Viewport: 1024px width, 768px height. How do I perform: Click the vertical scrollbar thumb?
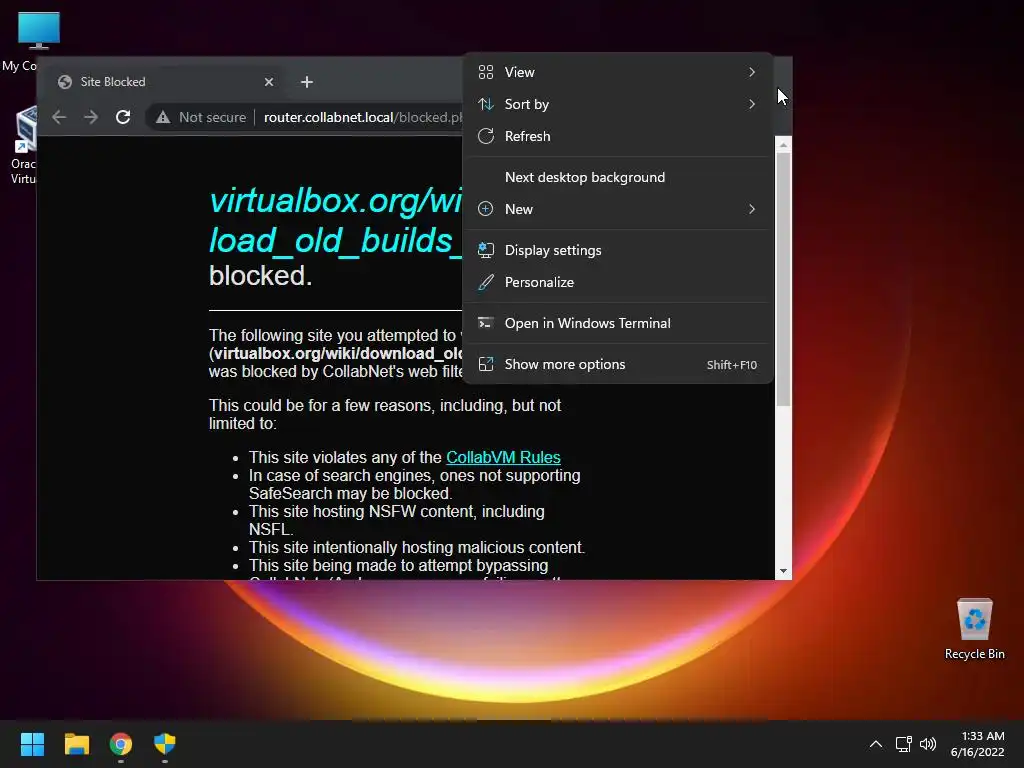coord(783,279)
